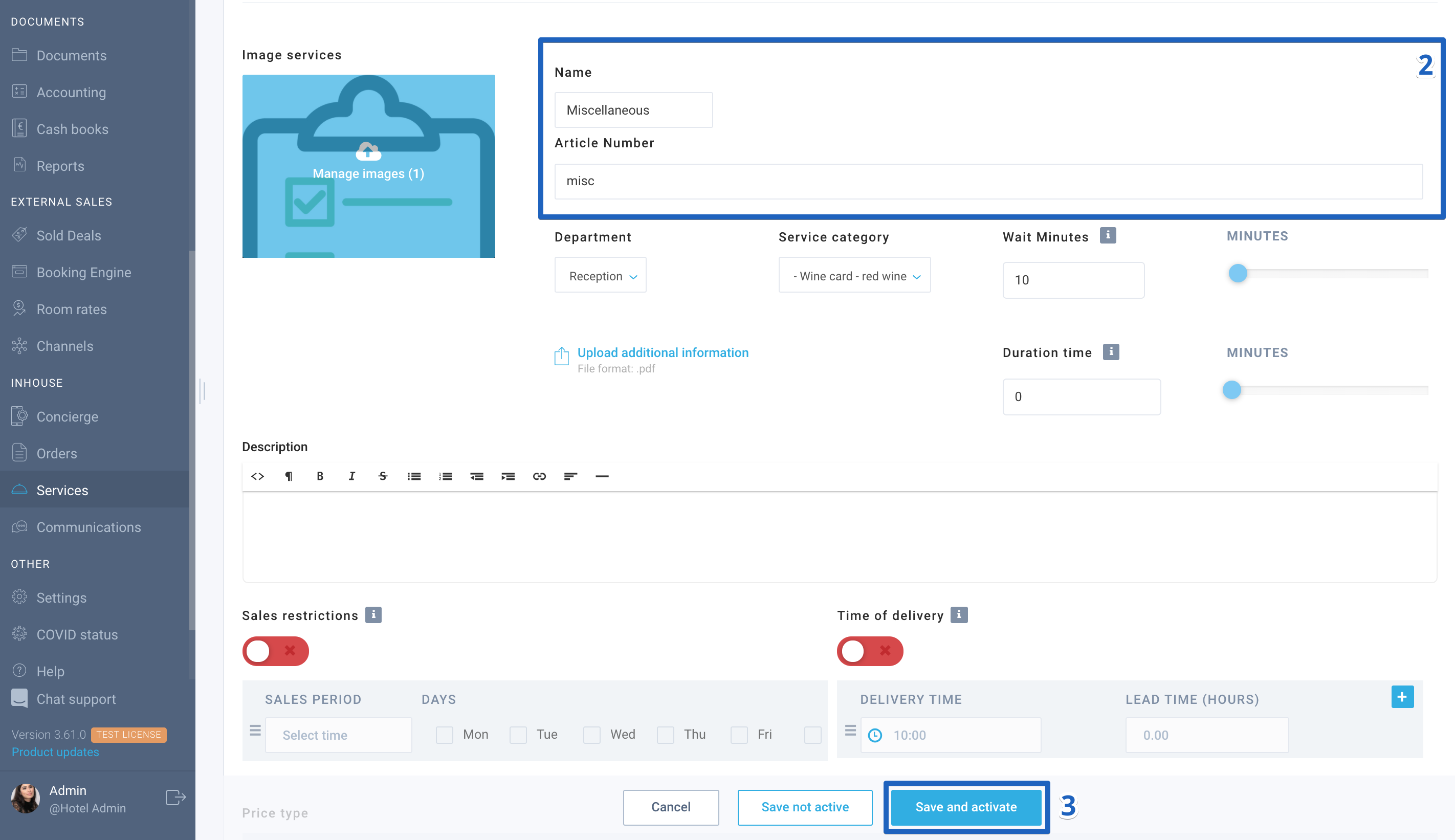Screen dimensions: 1455x840
Task: Click Manage images (1) thumbnail
Action: tap(368, 166)
